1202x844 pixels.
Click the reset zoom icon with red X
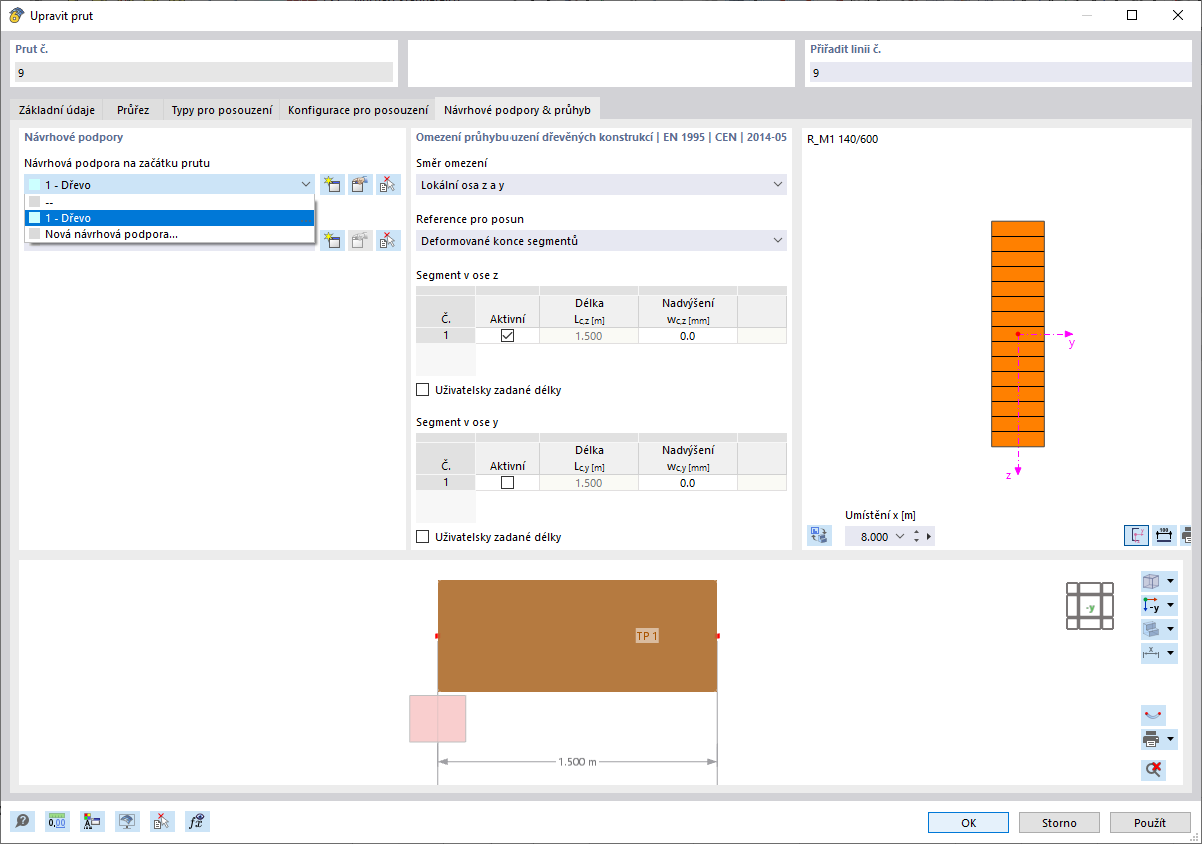click(1154, 769)
